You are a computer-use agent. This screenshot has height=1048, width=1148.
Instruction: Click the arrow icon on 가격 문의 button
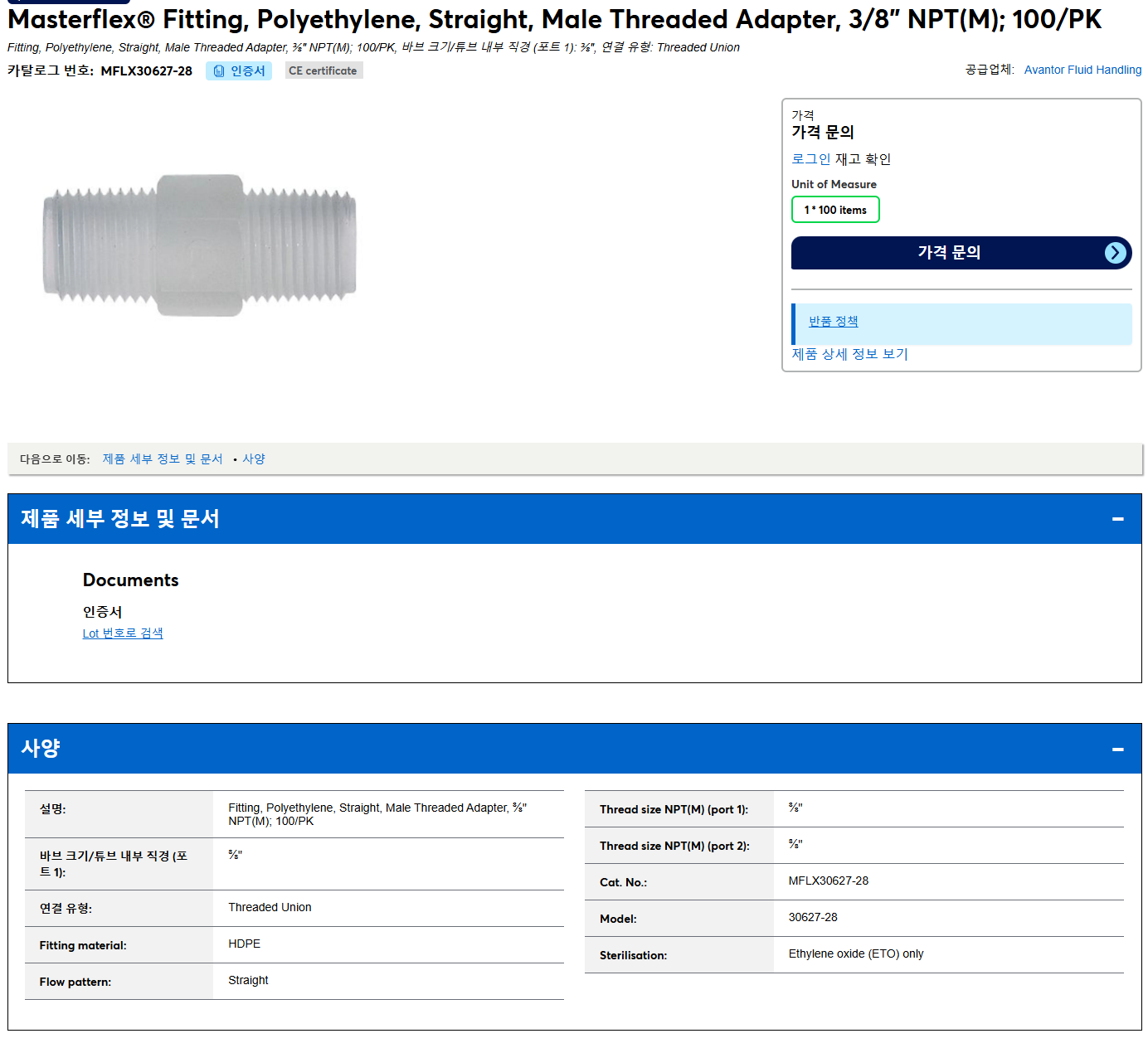click(x=1116, y=253)
